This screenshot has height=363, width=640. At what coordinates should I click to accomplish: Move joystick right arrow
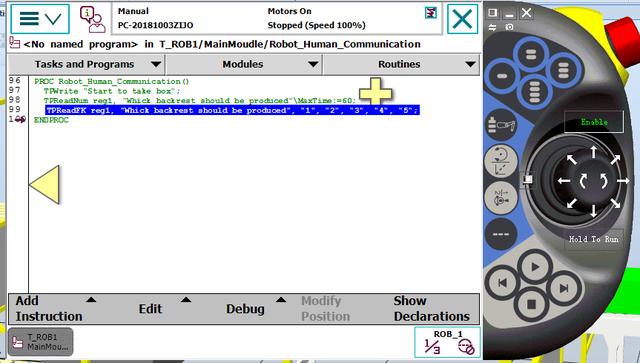coord(623,181)
